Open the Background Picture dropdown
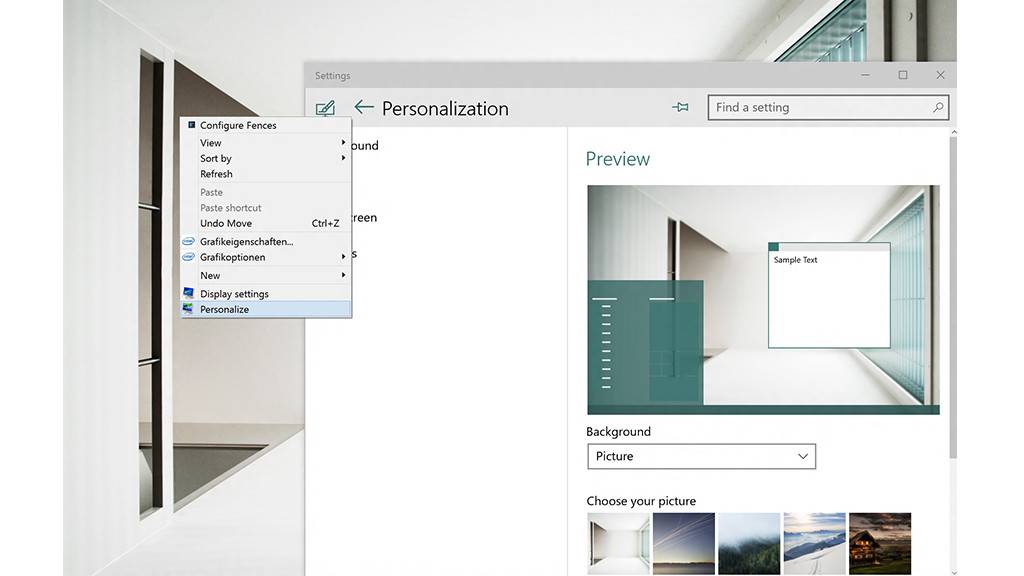This screenshot has width=1024, height=576. 701,456
